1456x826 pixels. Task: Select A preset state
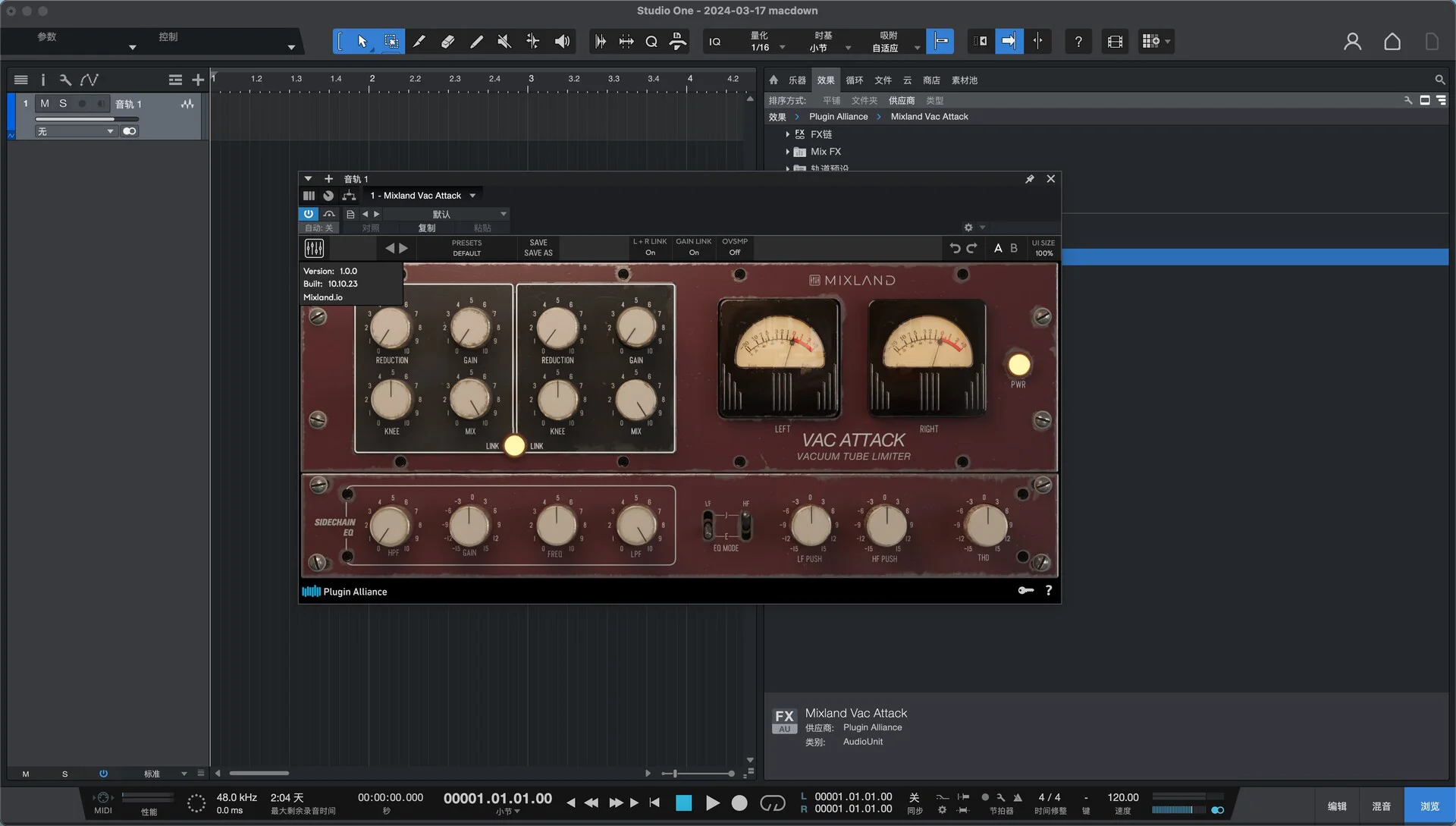pyautogui.click(x=998, y=248)
